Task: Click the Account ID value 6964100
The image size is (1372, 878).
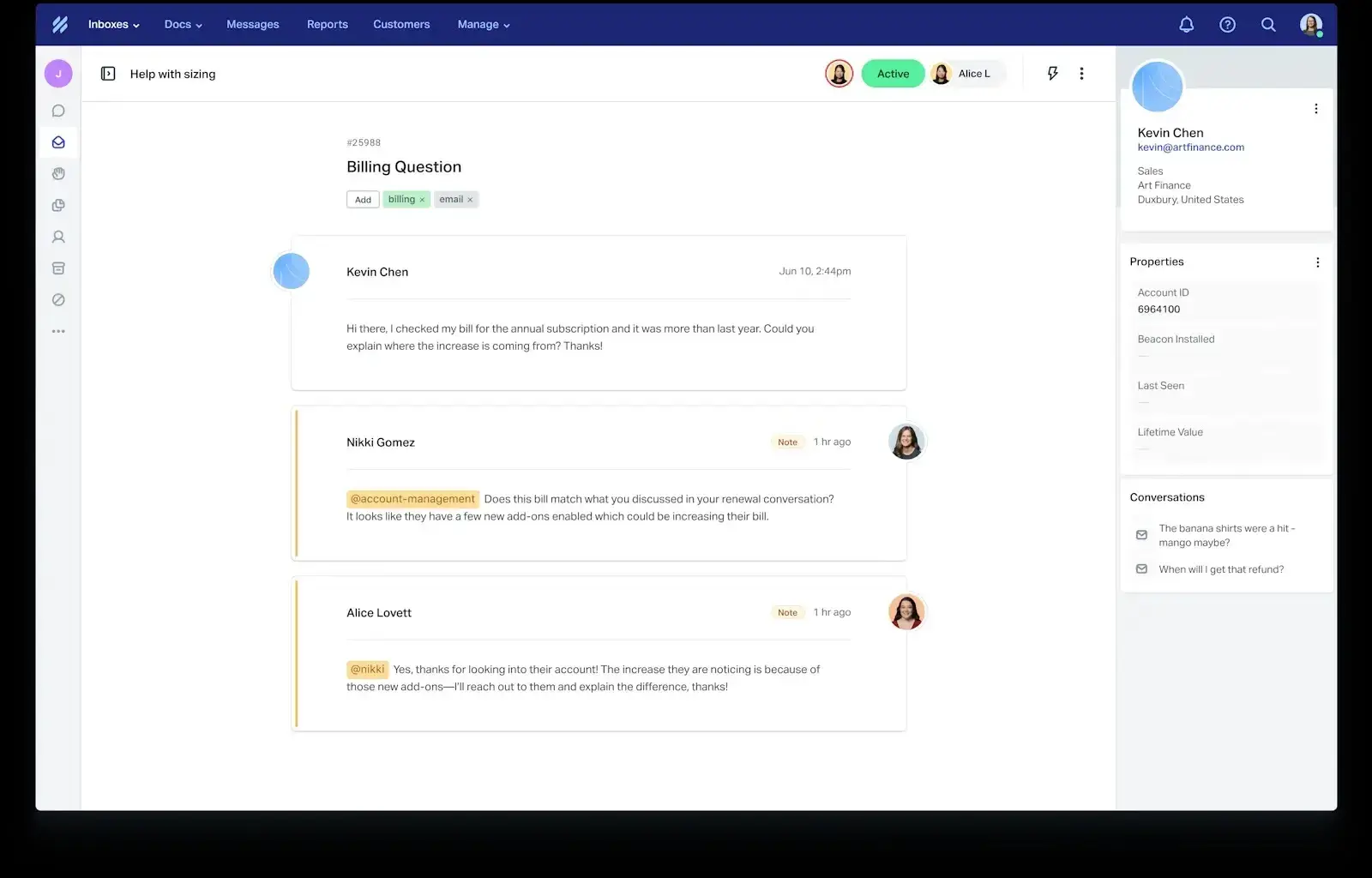Action: pos(1158,310)
